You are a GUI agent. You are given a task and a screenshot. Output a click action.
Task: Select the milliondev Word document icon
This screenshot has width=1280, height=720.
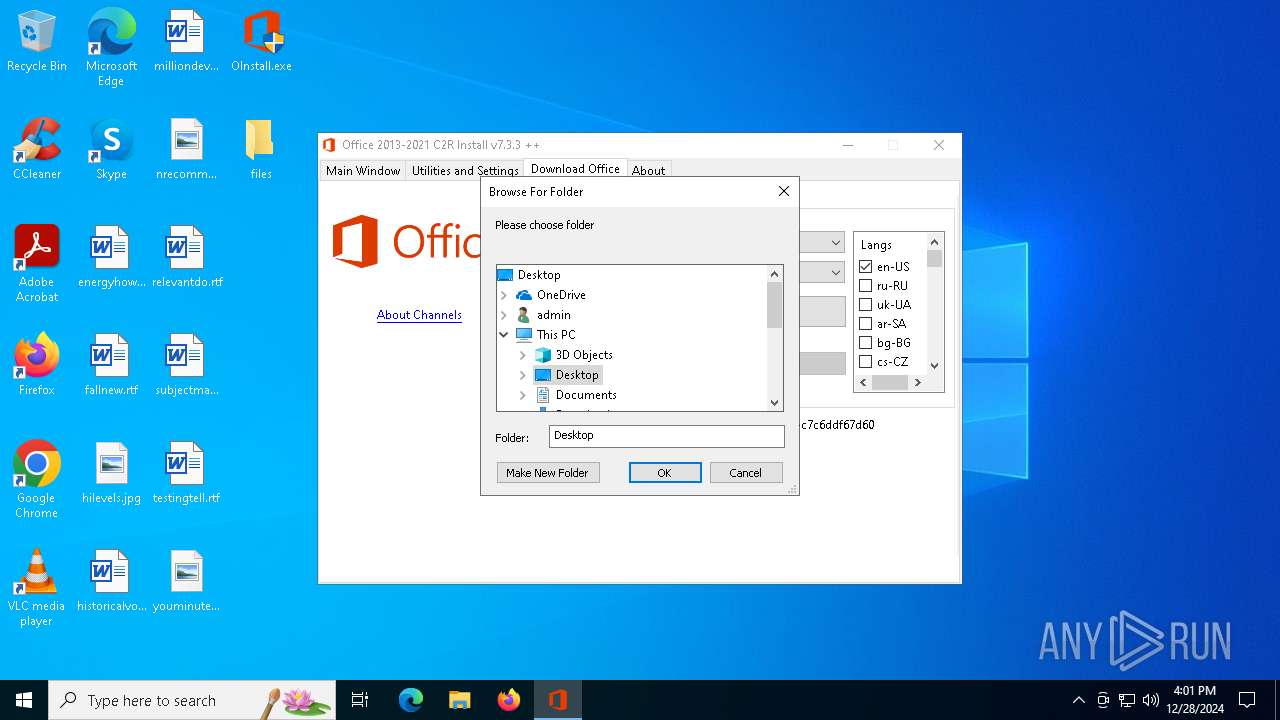point(185,42)
